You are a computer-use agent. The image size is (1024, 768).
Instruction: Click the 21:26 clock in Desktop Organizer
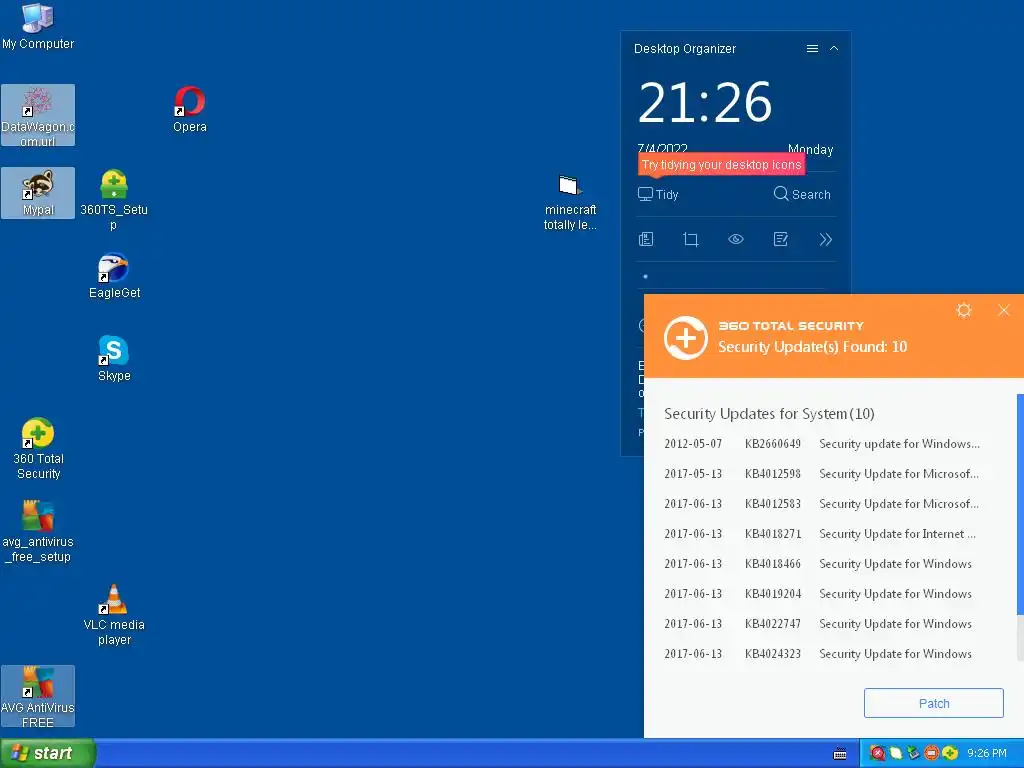pyautogui.click(x=705, y=102)
